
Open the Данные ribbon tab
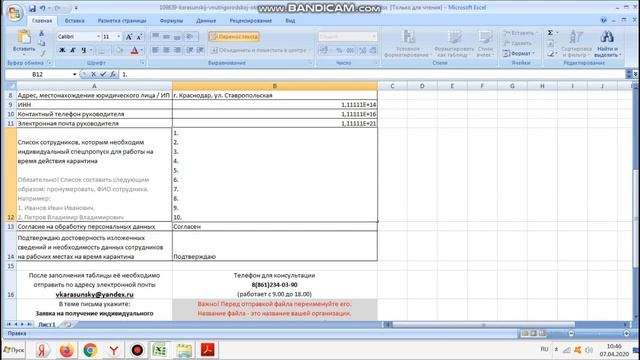pyautogui.click(x=206, y=20)
